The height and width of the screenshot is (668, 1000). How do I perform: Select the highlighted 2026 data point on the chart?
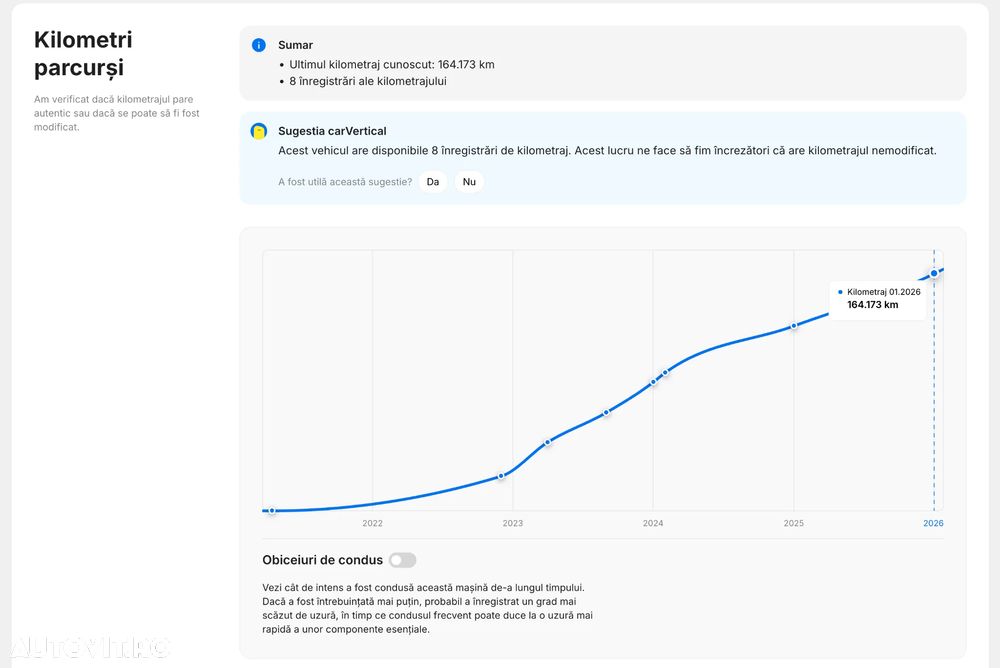(x=934, y=273)
